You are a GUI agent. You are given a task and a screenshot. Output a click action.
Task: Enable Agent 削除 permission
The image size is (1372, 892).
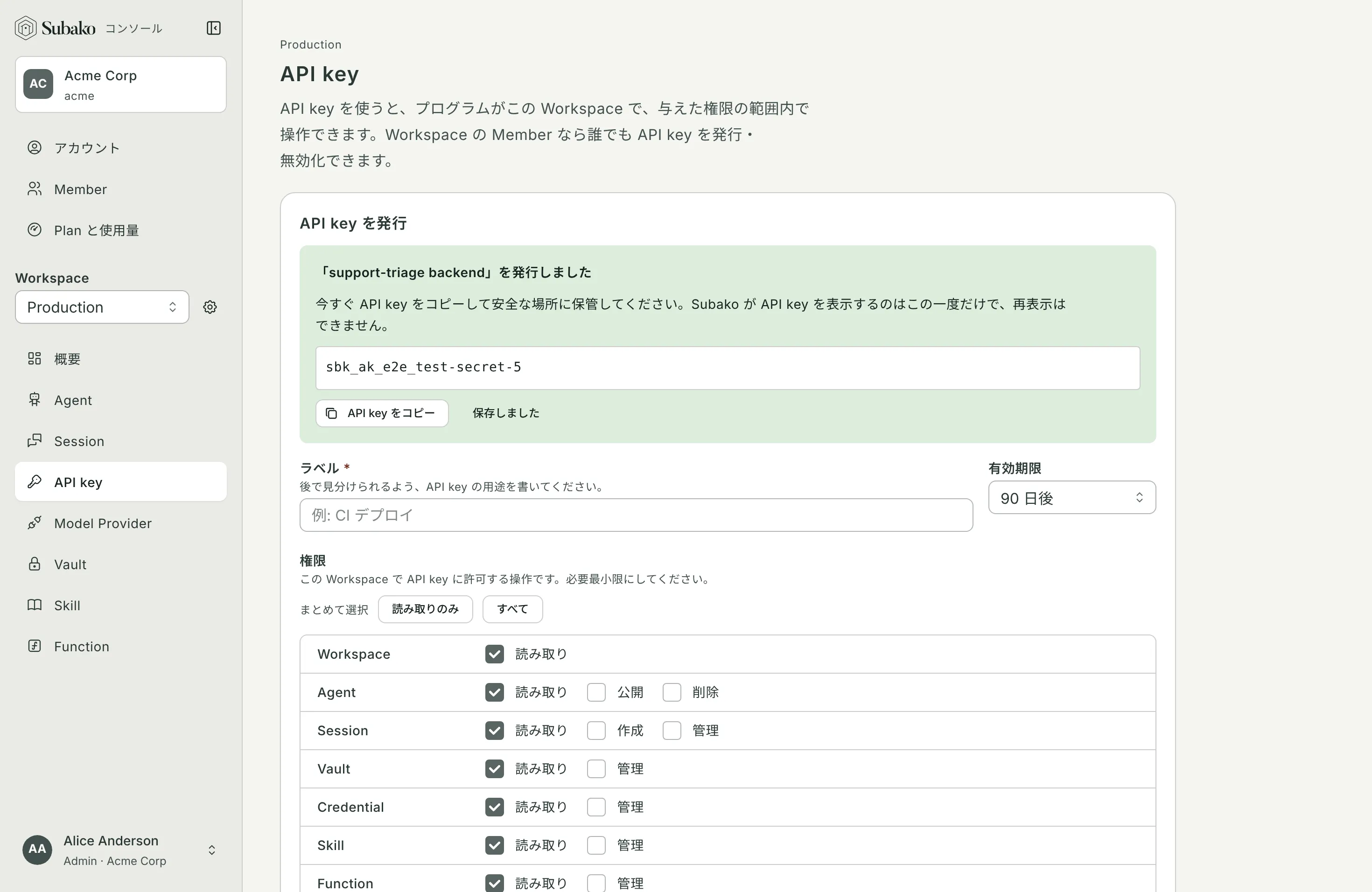coord(672,692)
